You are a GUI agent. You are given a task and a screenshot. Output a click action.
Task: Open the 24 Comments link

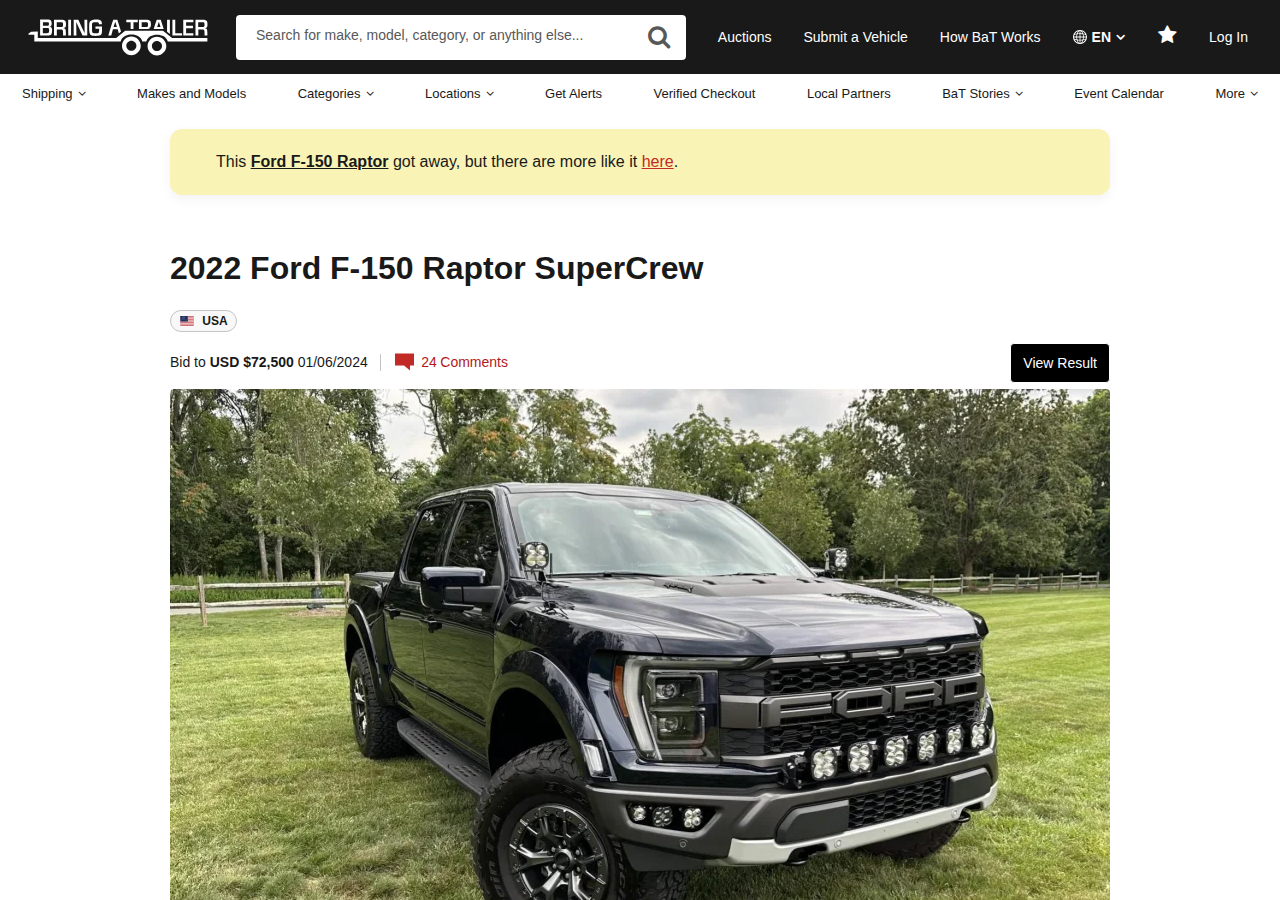point(464,362)
